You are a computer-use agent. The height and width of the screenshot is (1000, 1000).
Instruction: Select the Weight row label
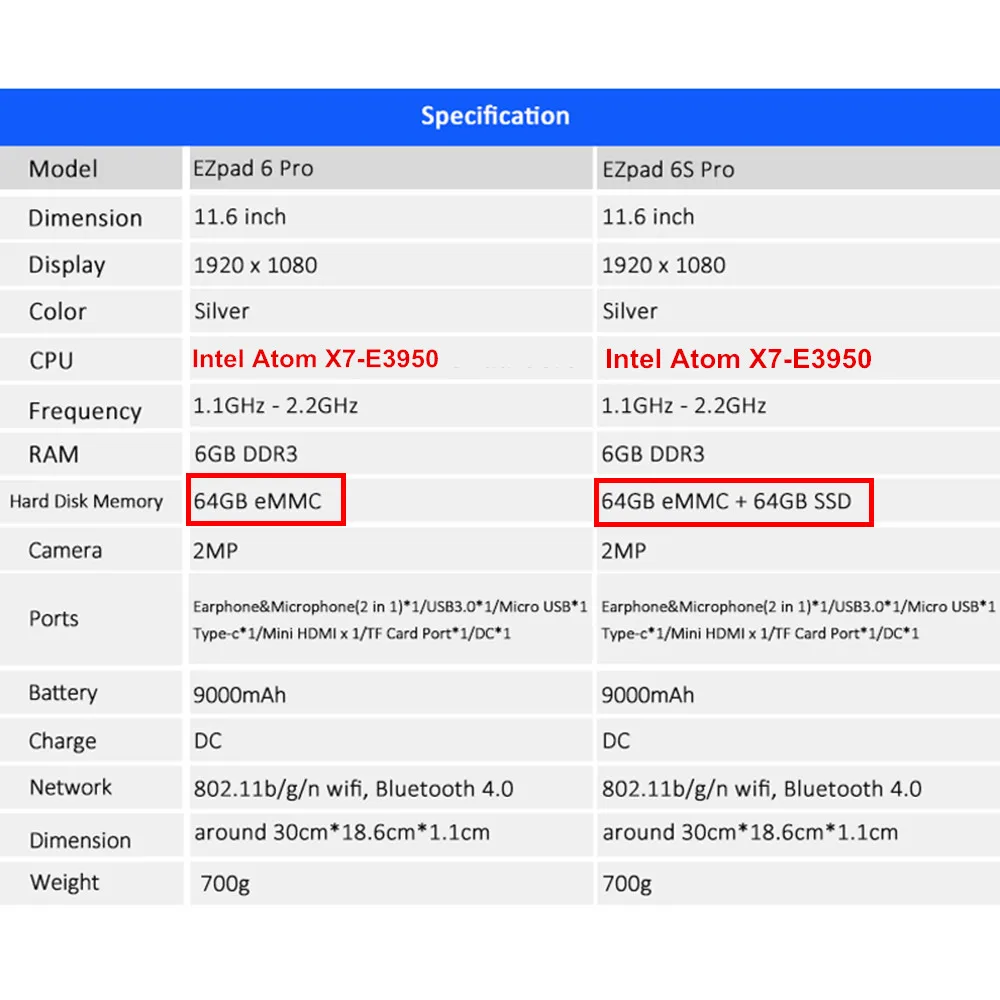(64, 883)
